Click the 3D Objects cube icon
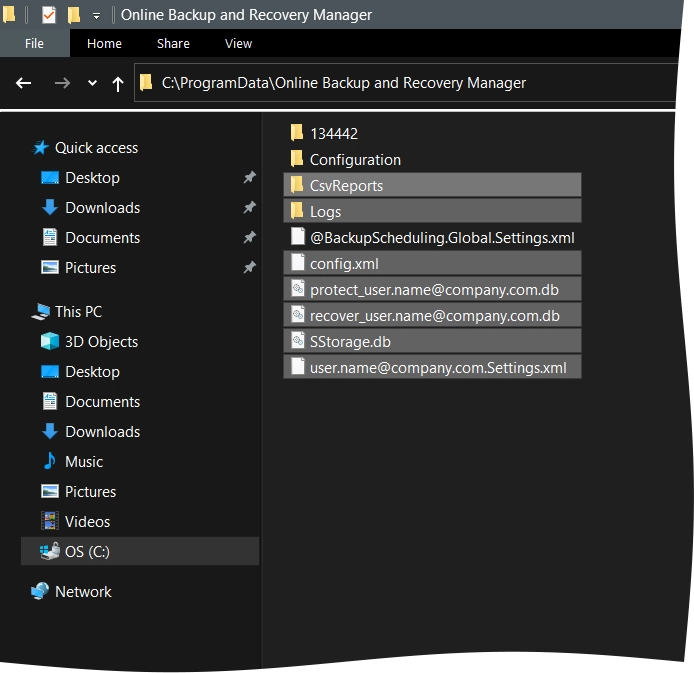The width and height of the screenshot is (694, 673). [50, 341]
